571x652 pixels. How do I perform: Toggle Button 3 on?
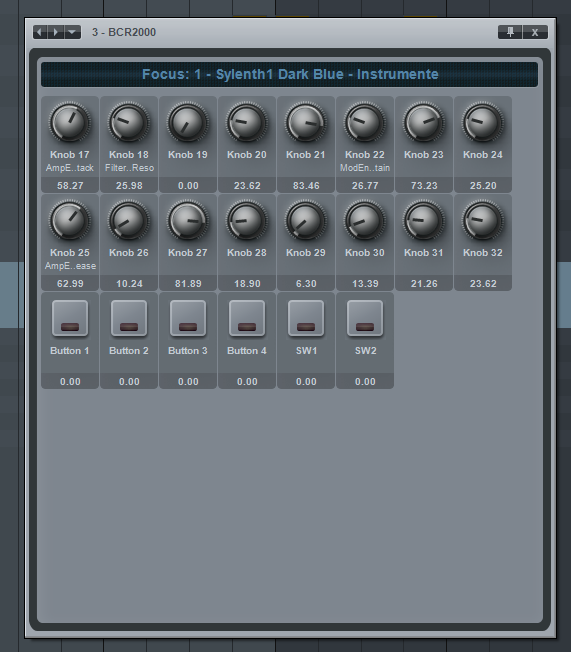click(188, 318)
